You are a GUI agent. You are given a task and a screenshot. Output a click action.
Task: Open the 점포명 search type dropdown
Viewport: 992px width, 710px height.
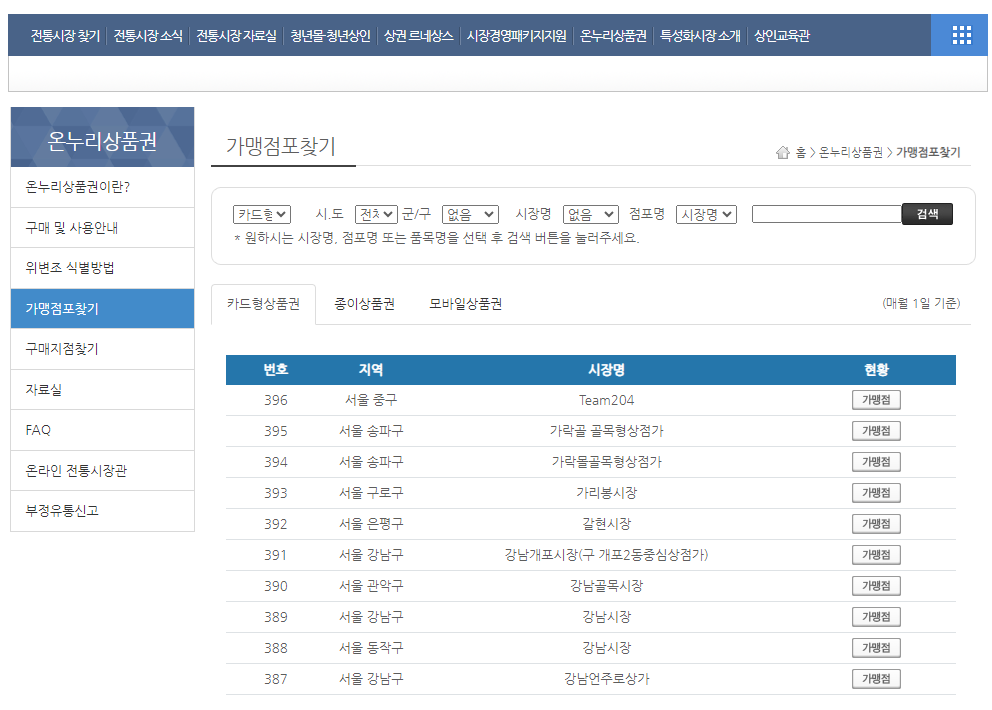(706, 215)
